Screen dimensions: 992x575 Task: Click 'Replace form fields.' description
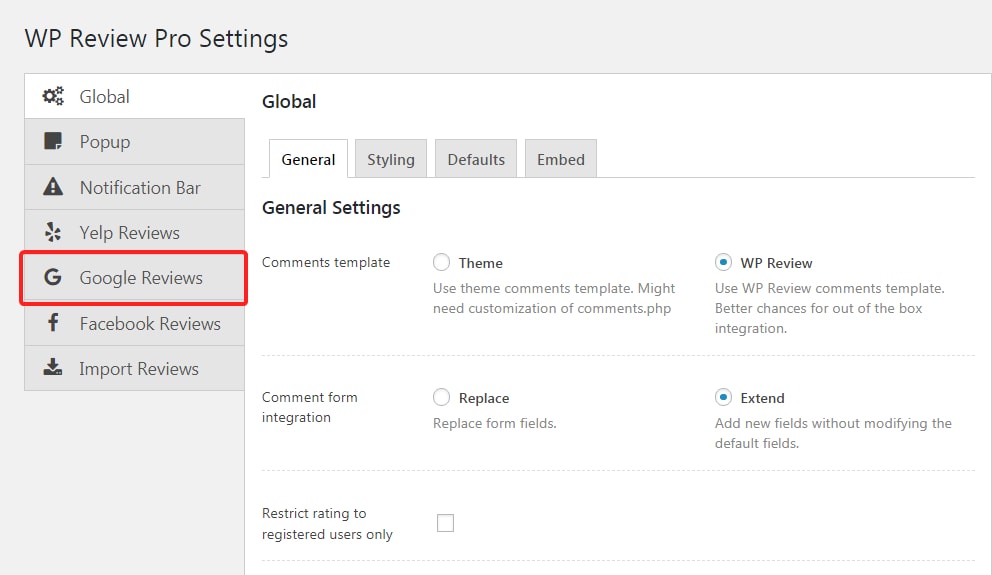tap(495, 423)
